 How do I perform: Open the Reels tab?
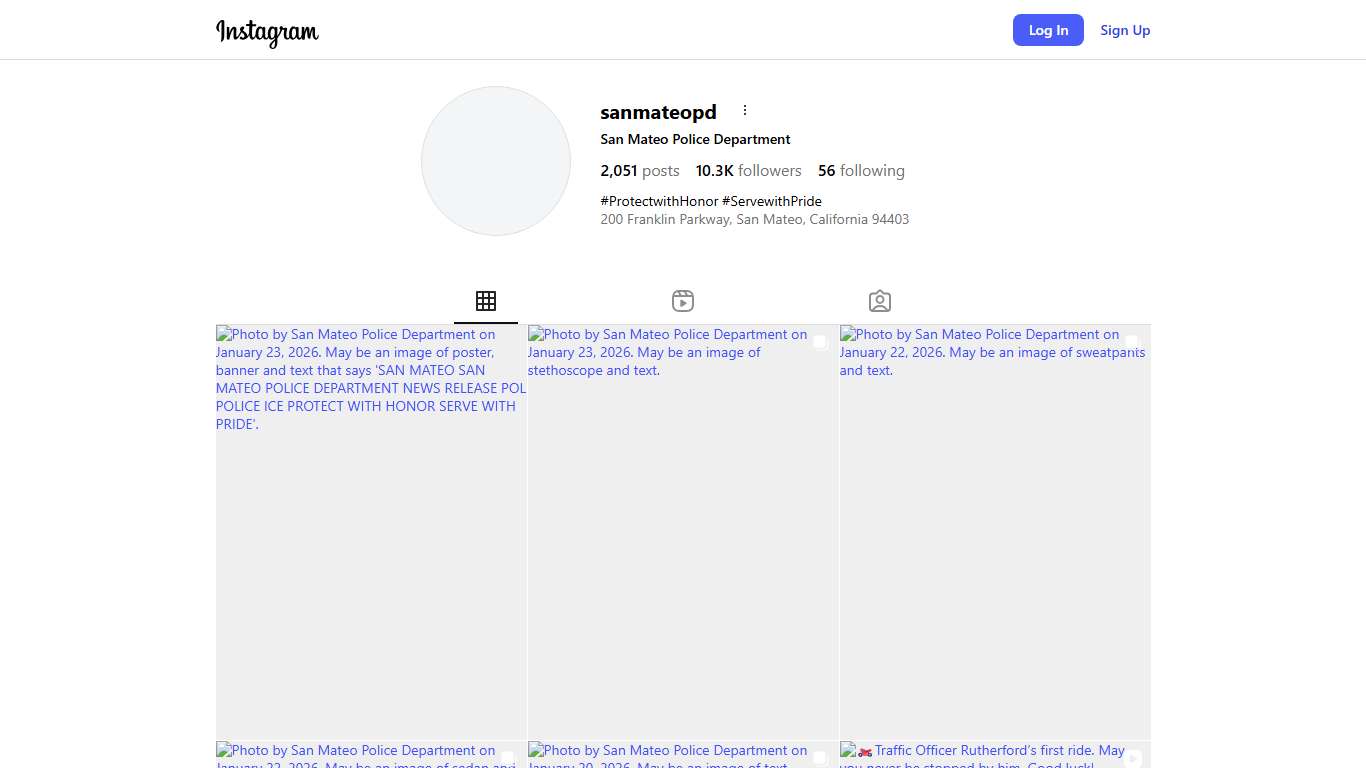tap(683, 301)
